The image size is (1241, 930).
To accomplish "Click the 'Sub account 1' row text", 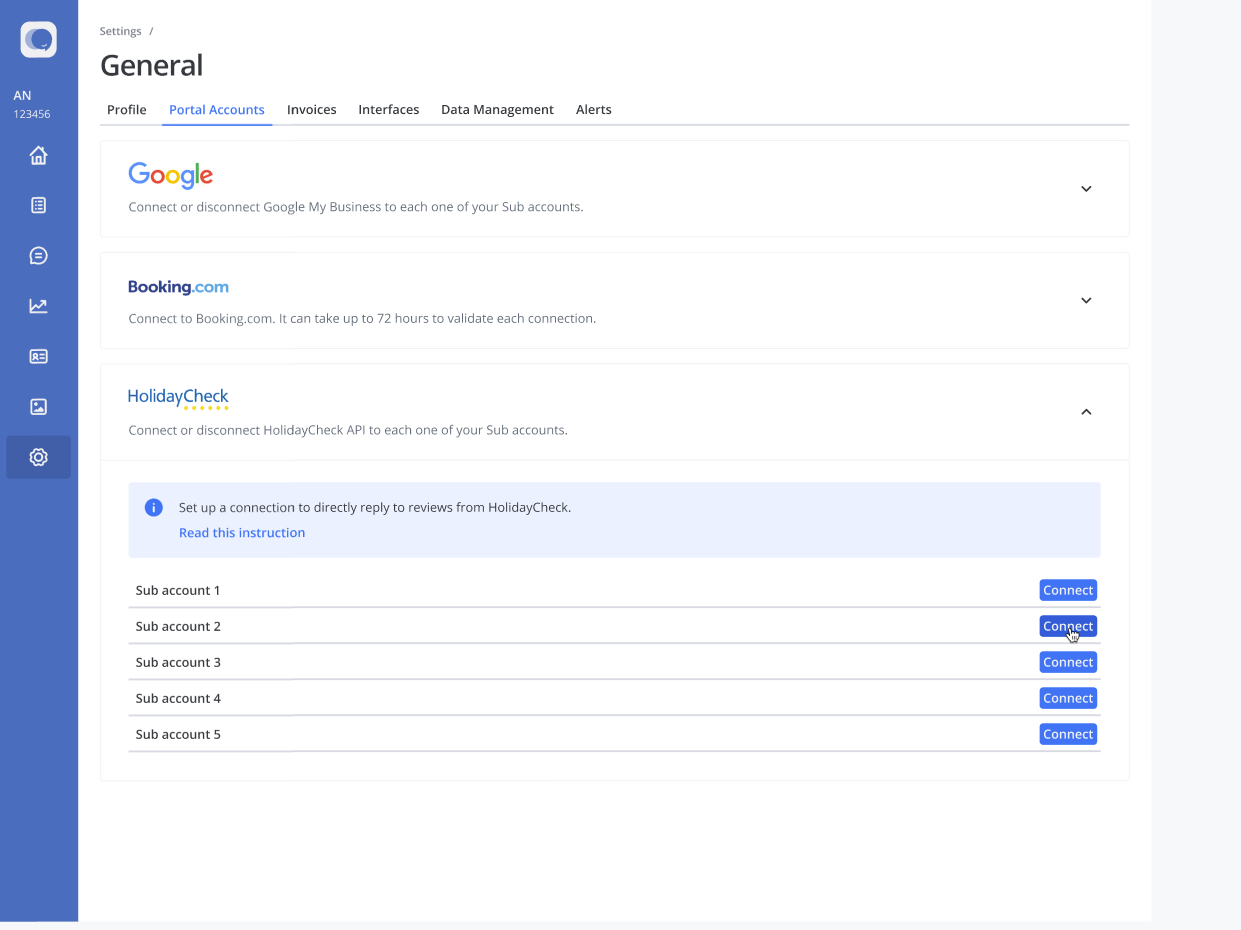I will point(178,590).
